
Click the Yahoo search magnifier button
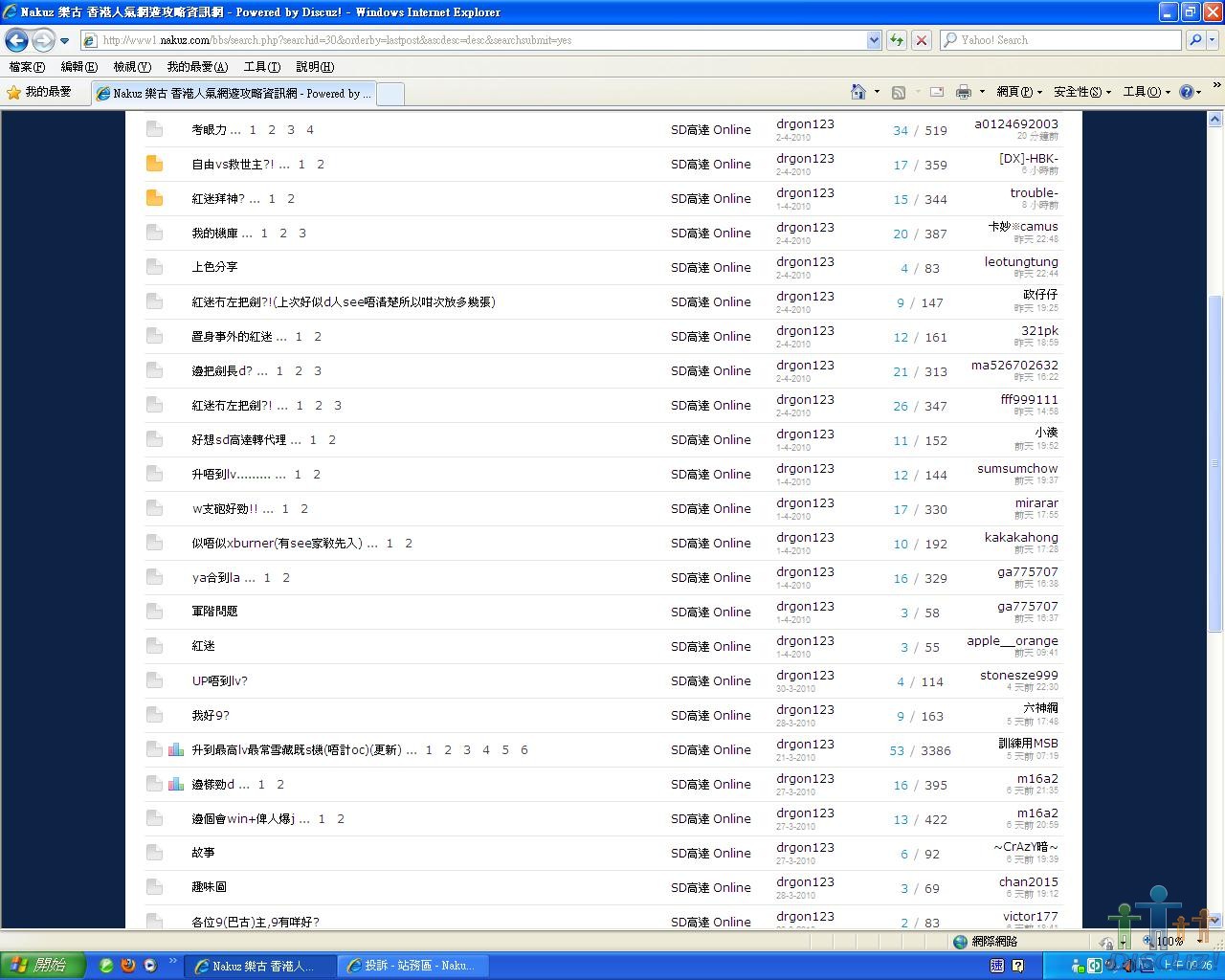1195,40
